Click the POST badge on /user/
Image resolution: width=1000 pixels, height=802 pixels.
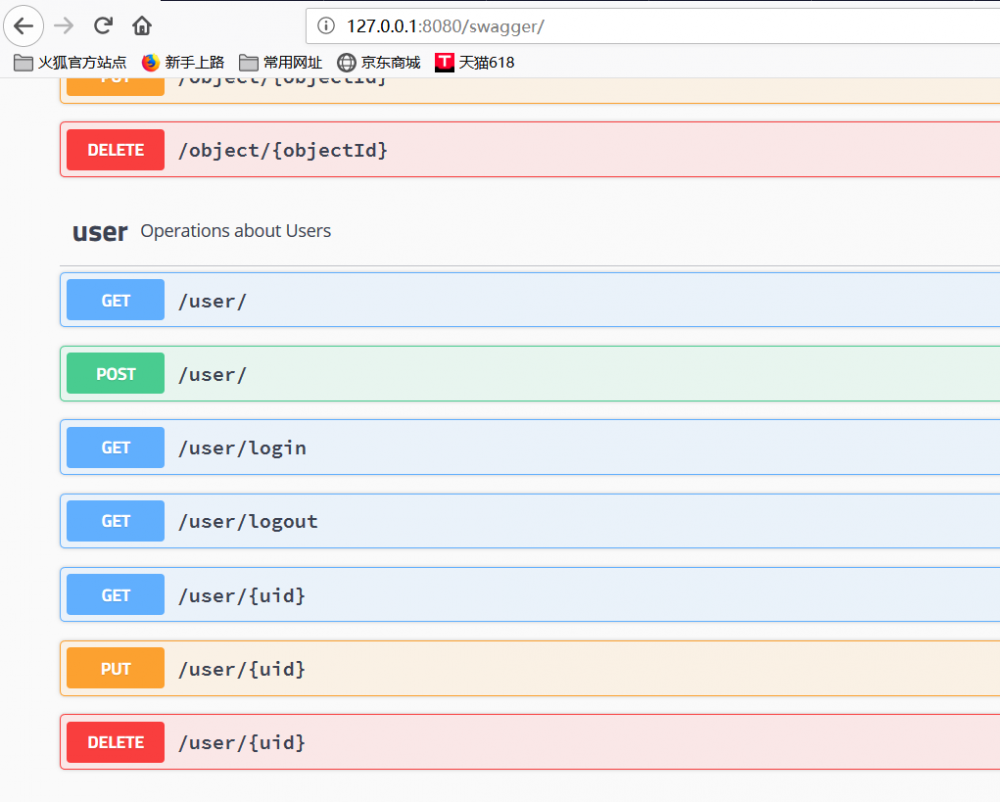point(114,373)
